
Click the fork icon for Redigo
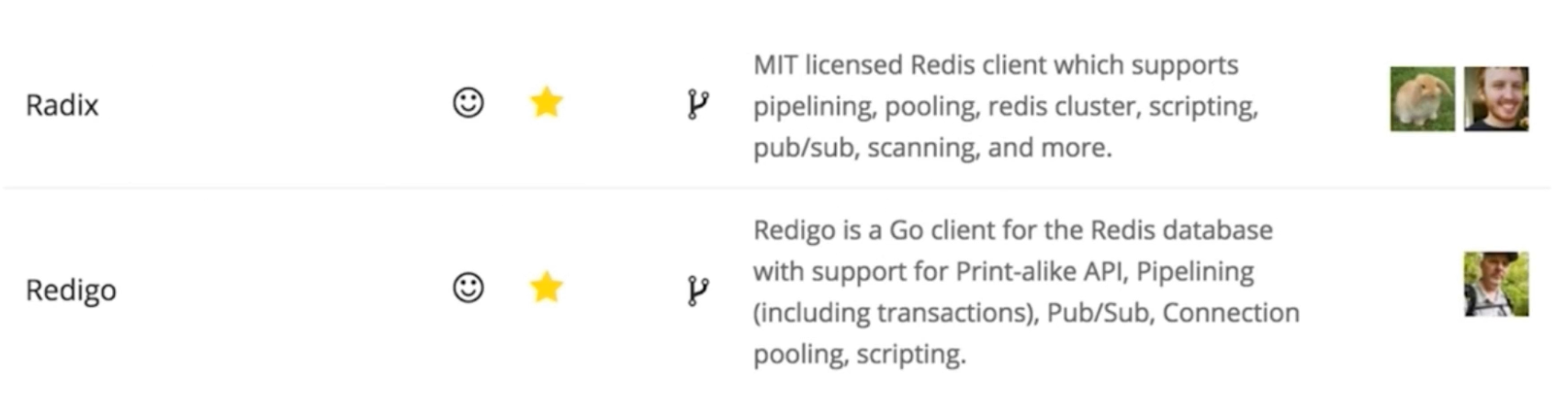697,290
